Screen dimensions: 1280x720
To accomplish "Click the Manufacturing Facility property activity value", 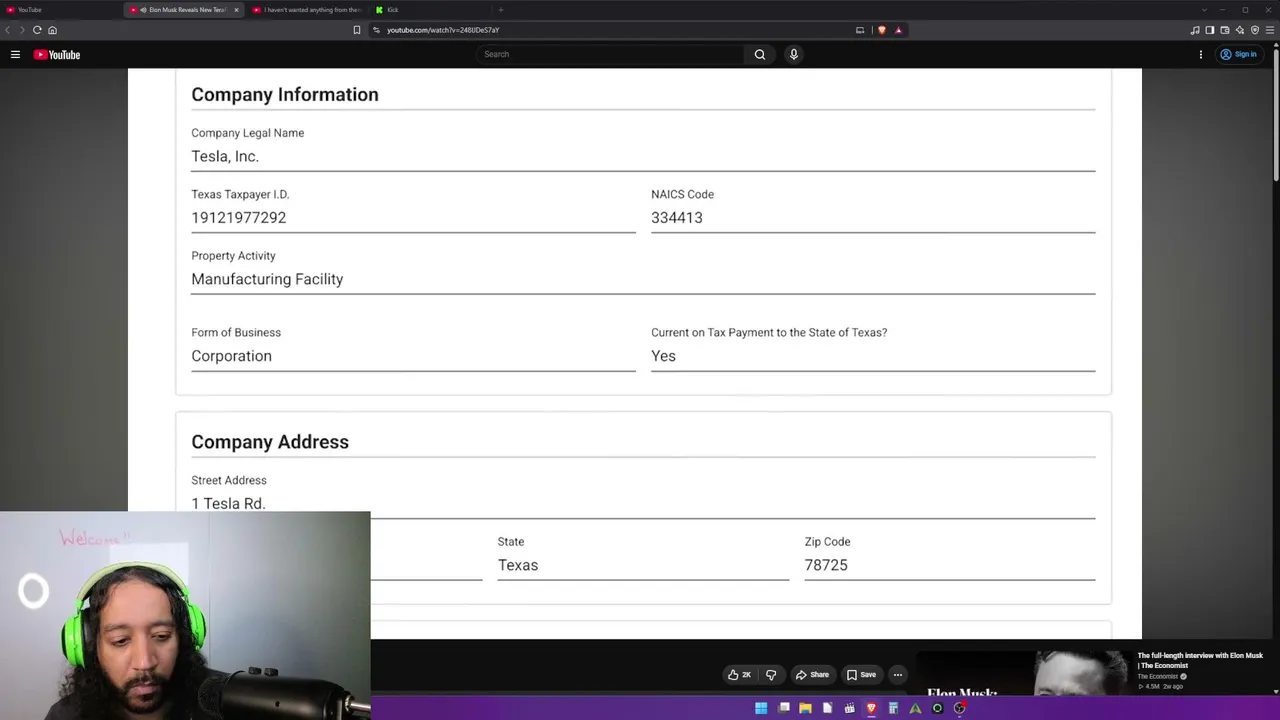I will tap(267, 279).
